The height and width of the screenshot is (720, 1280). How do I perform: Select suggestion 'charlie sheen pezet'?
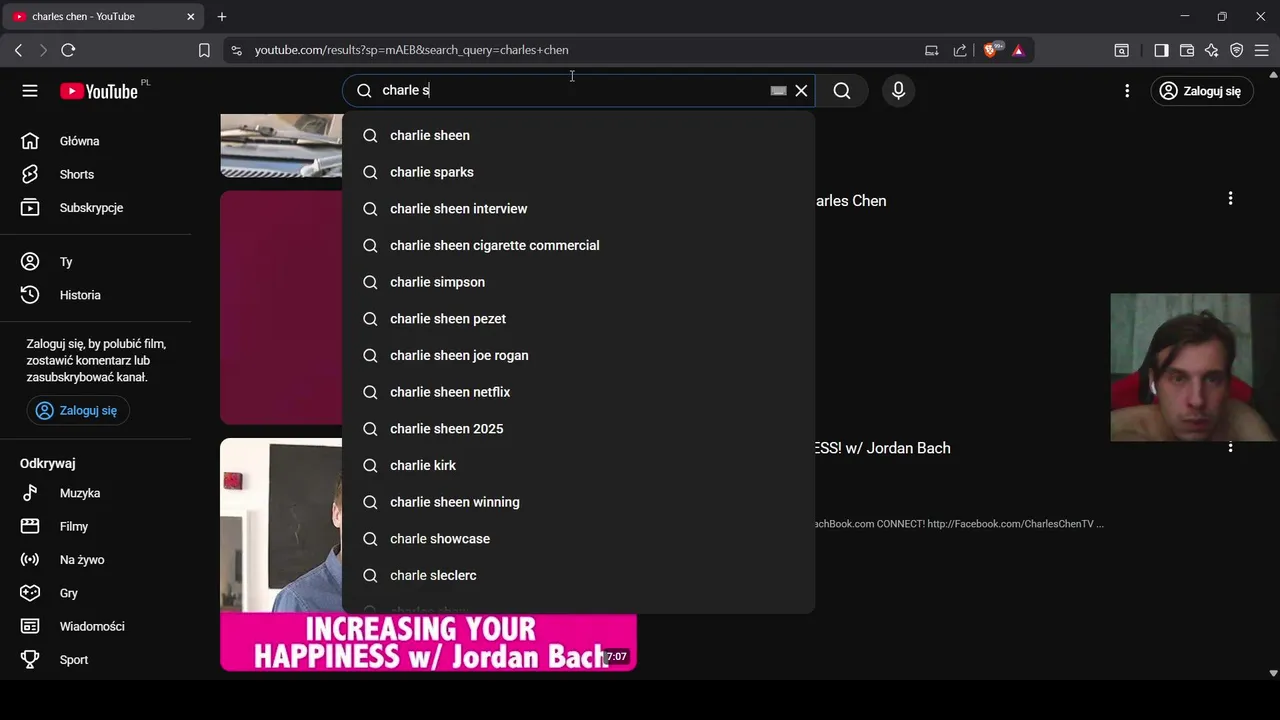click(578, 319)
